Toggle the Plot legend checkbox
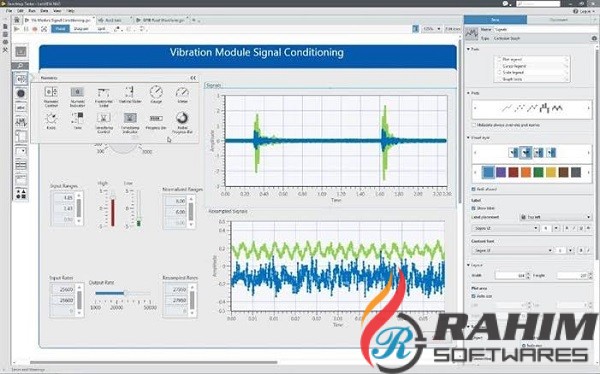The width and height of the screenshot is (600, 374). click(499, 59)
